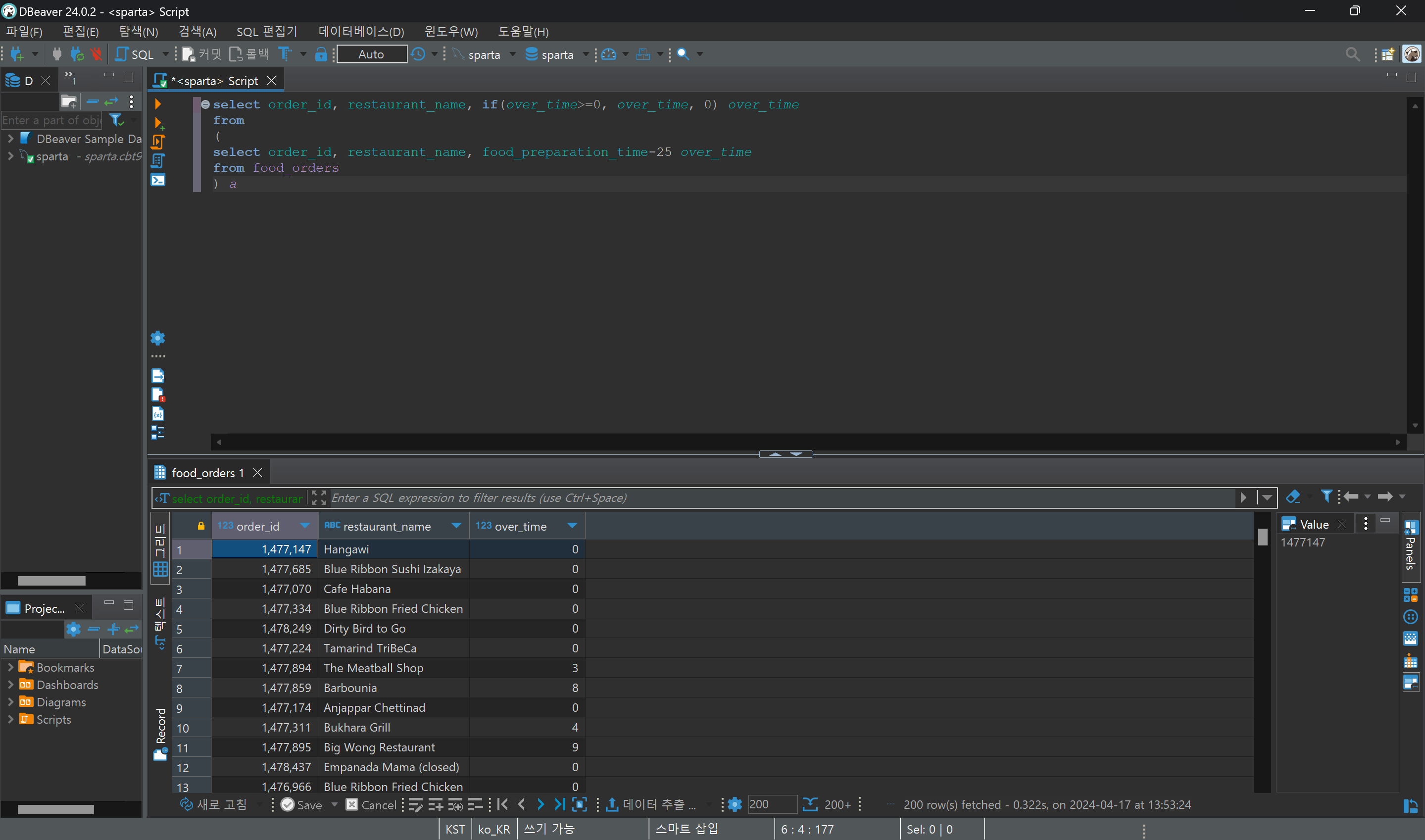Toggle the Auto commit mode button
Viewport: 1425px width, 840px height.
tap(371, 54)
